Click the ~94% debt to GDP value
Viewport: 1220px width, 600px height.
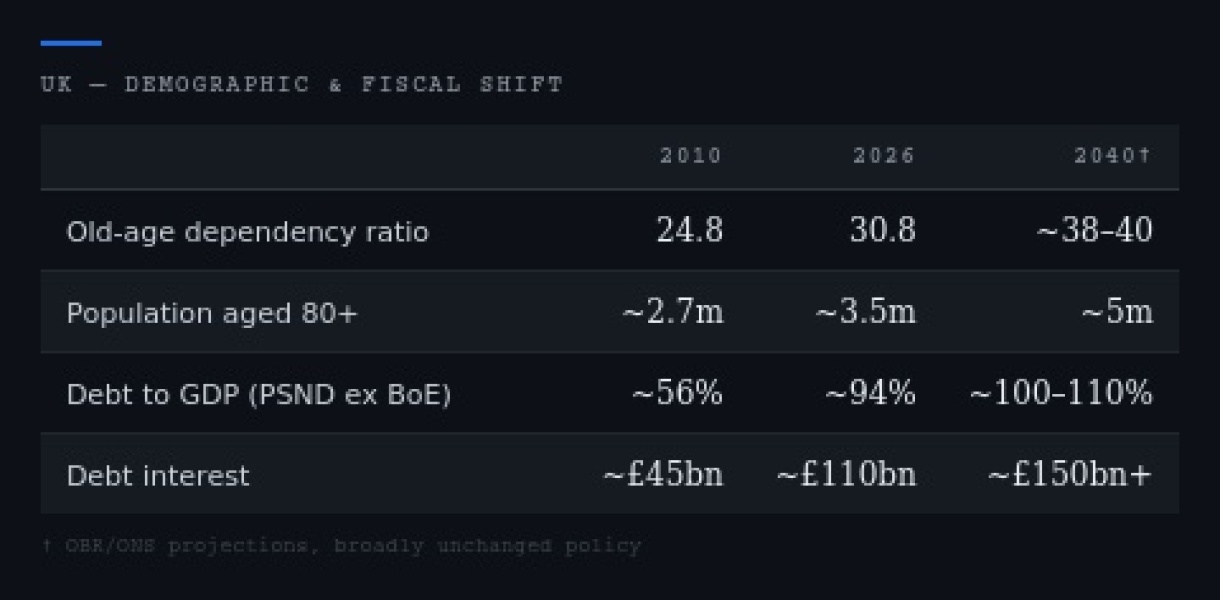click(870, 393)
